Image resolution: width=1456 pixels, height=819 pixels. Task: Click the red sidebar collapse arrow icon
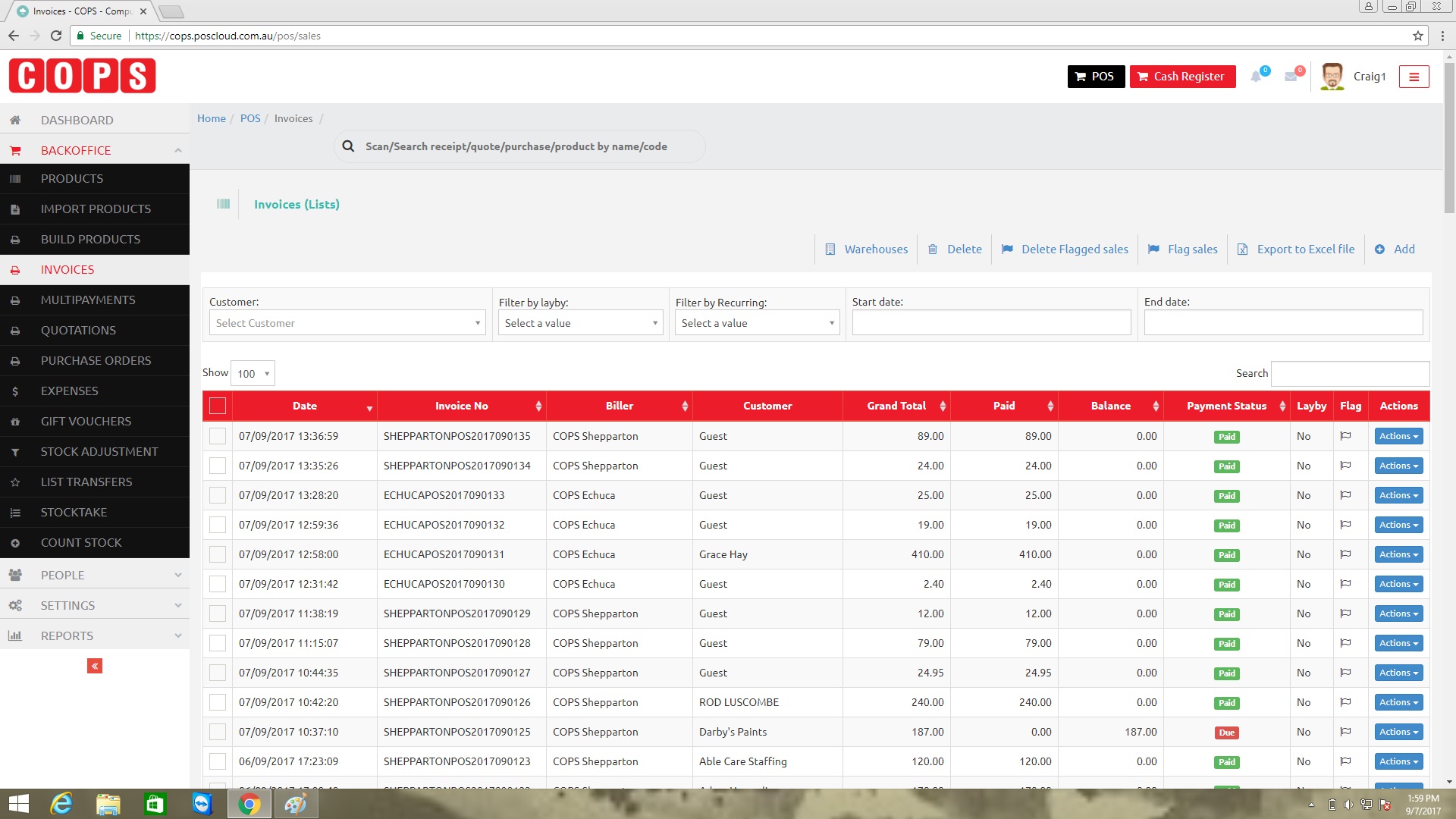pos(95,666)
